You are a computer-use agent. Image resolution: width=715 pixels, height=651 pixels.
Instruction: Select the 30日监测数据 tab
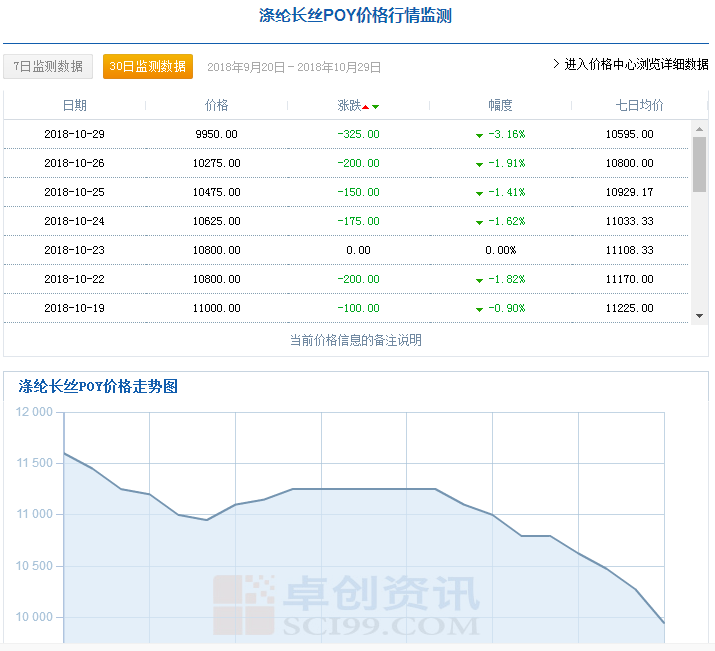click(148, 66)
